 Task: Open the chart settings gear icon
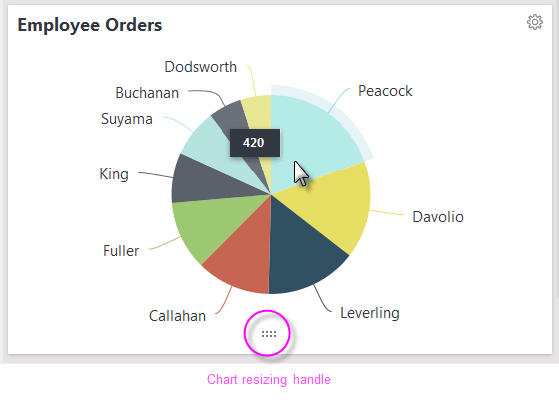(x=535, y=22)
